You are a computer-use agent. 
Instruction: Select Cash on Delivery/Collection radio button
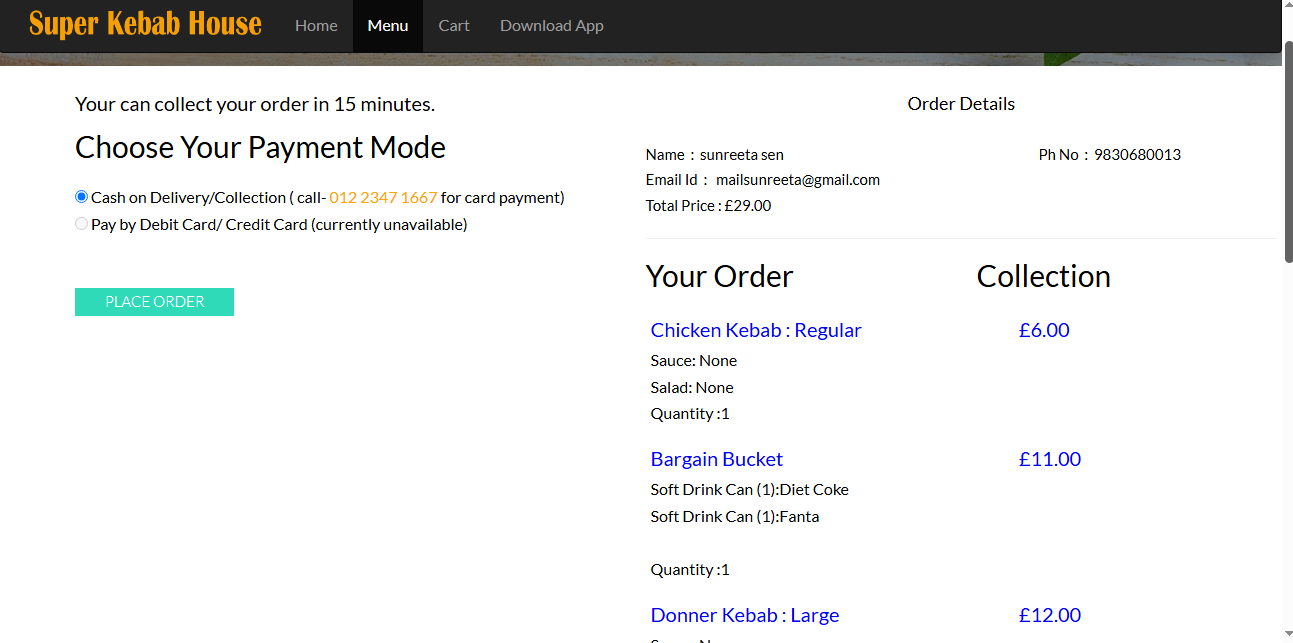pos(82,197)
